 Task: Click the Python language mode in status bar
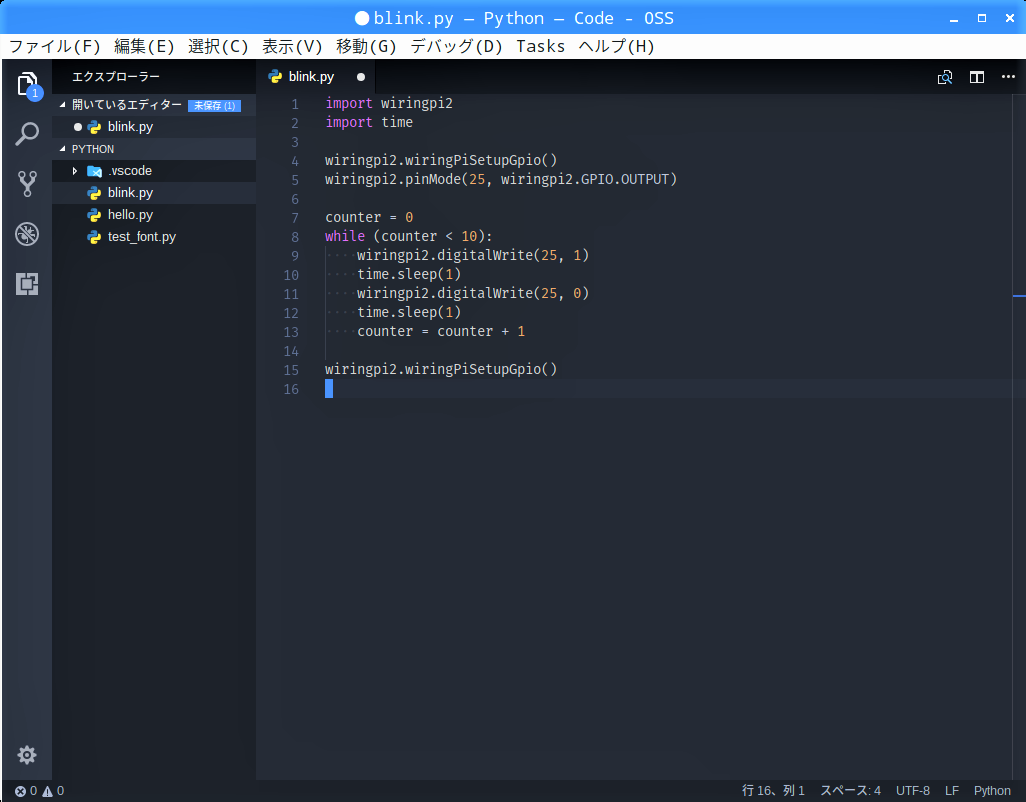click(992, 791)
